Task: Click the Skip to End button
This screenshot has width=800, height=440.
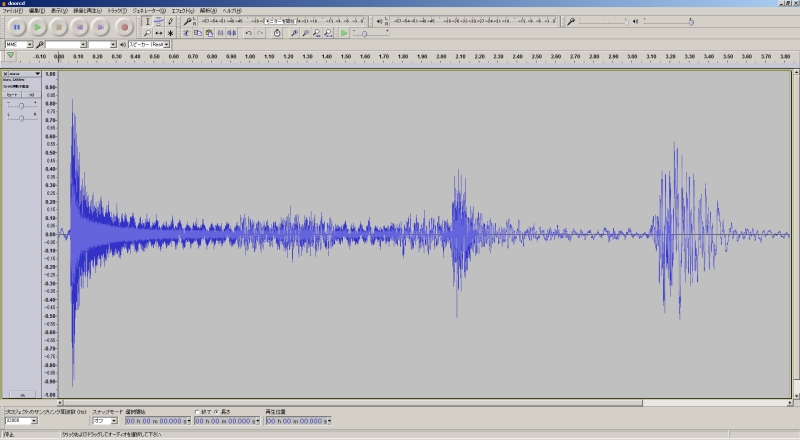Action: pyautogui.click(x=101, y=27)
